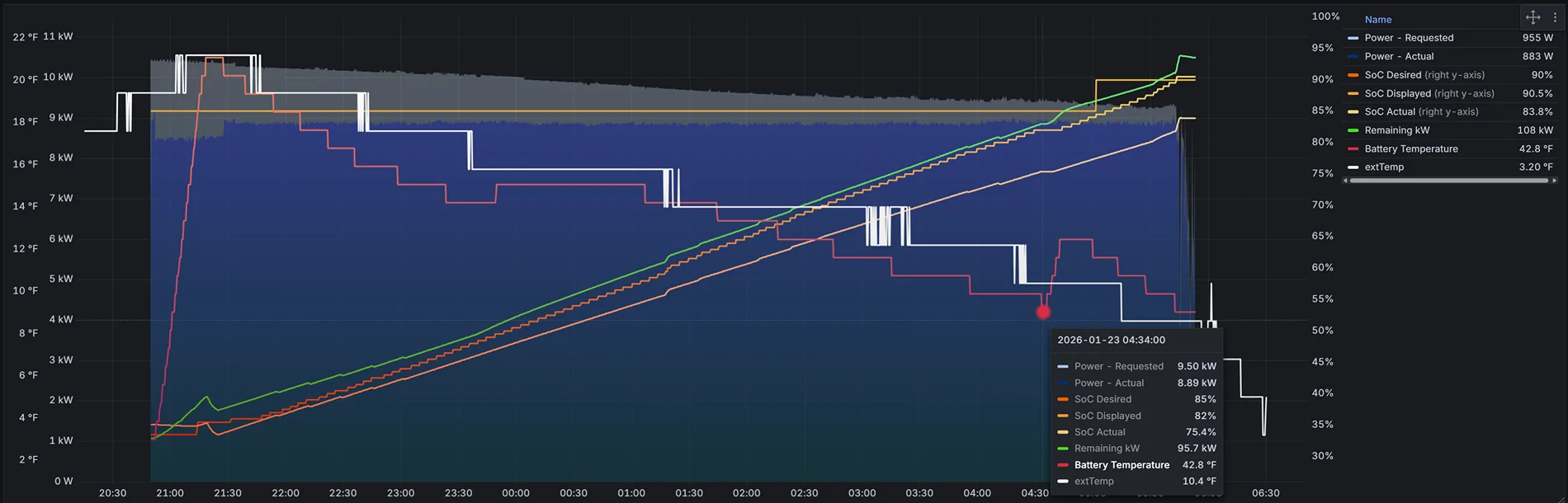
Task: Click the orange SoC Desired legend color swatch
Action: point(1353,75)
